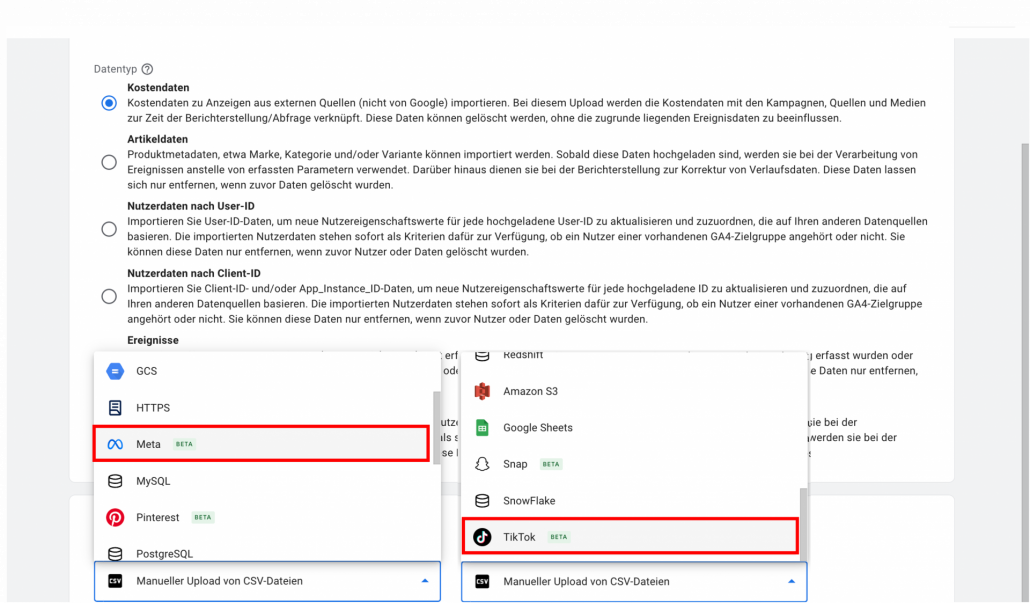Choose Nutzerdaten nach User-ID radio button
The image size is (1030, 603).
click(108, 229)
